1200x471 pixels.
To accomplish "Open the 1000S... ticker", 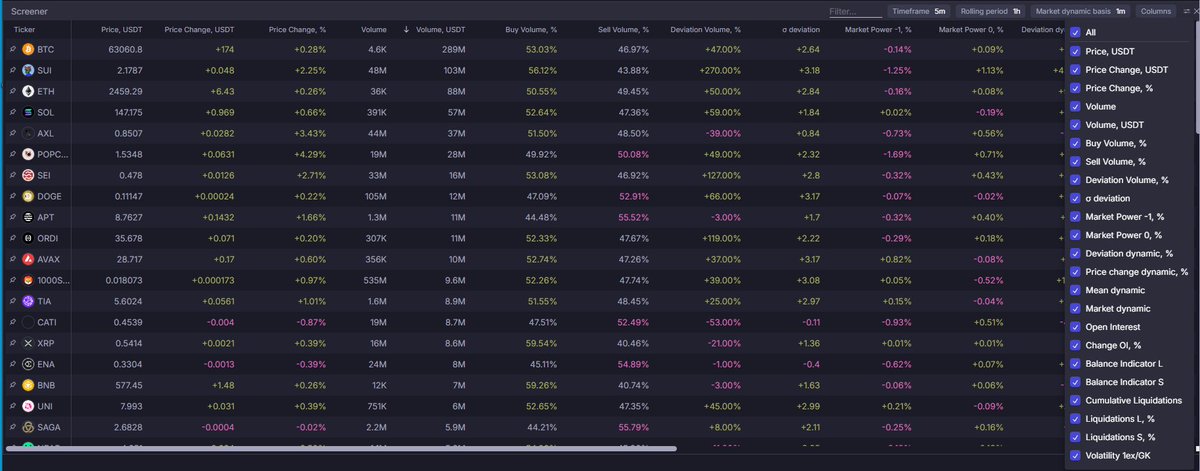I will tap(54, 280).
